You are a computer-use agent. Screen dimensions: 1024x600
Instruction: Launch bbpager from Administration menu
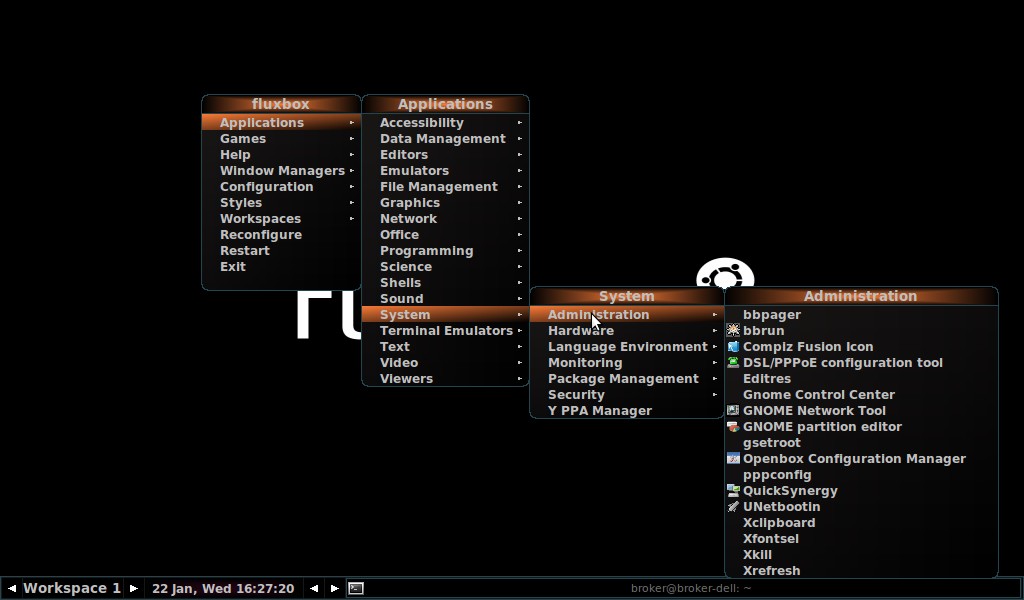pos(861,315)
